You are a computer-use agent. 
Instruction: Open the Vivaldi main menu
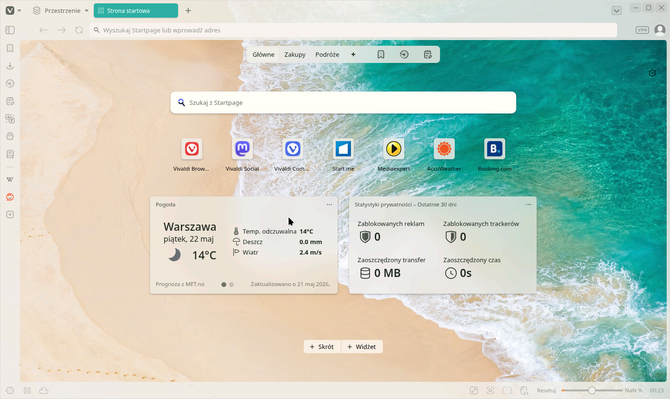(10, 11)
